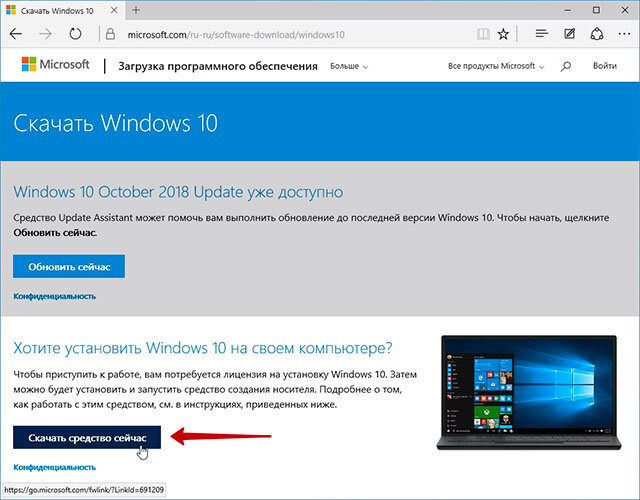Click Скачать средство сейчас button
Viewport: 640px width, 500px height.
87,438
